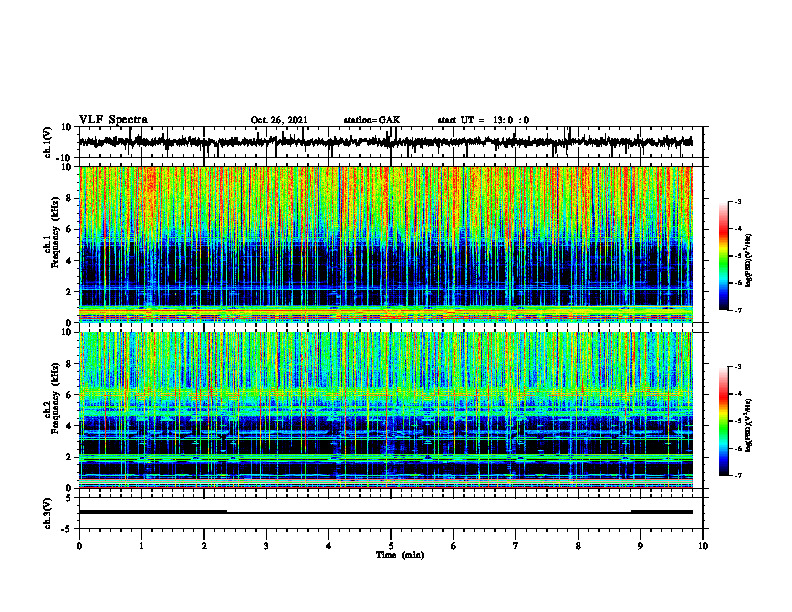Click the "station=GAK" header label
792x612 pixels.
point(372,120)
